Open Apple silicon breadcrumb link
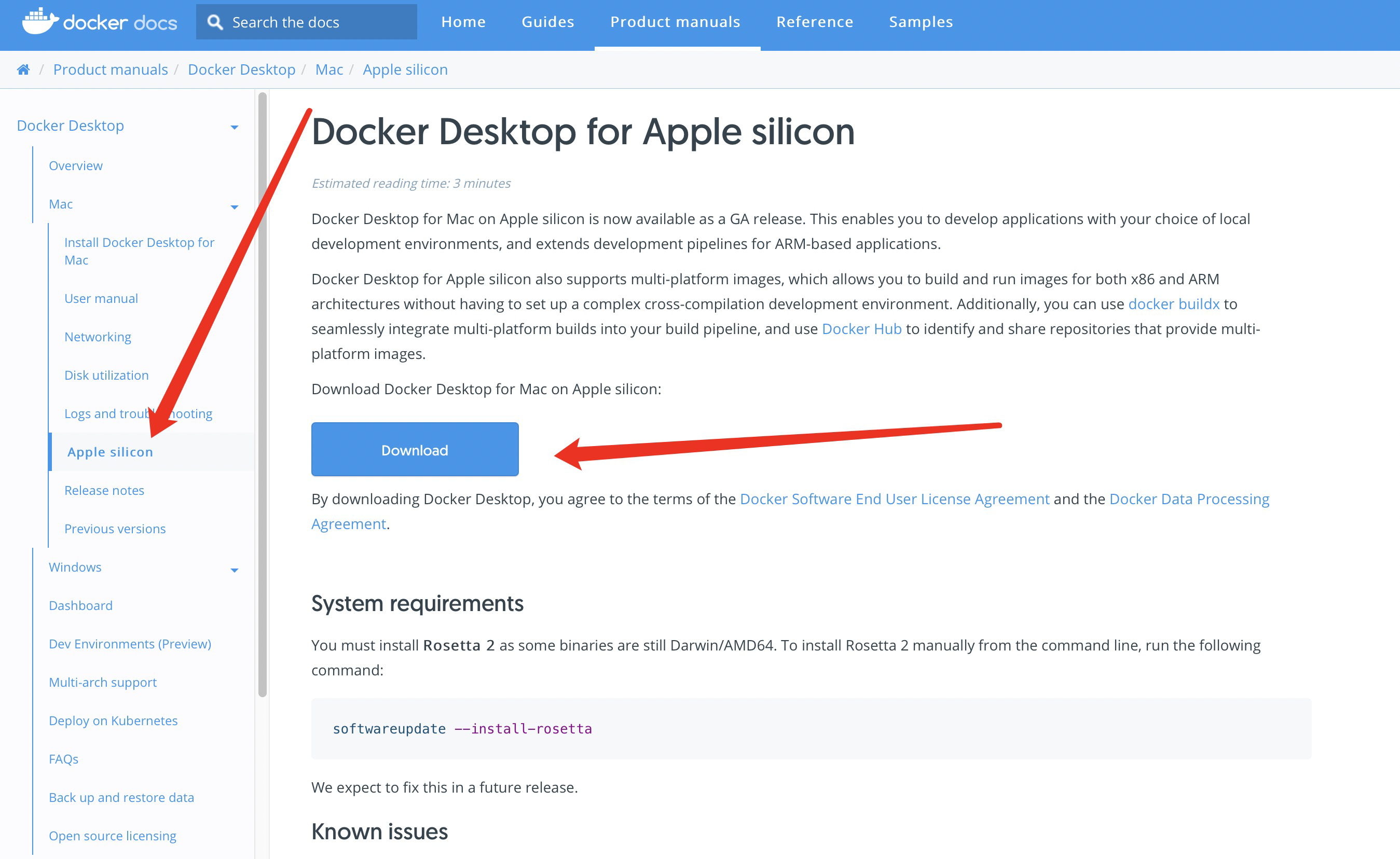This screenshot has width=1400, height=859. point(405,70)
